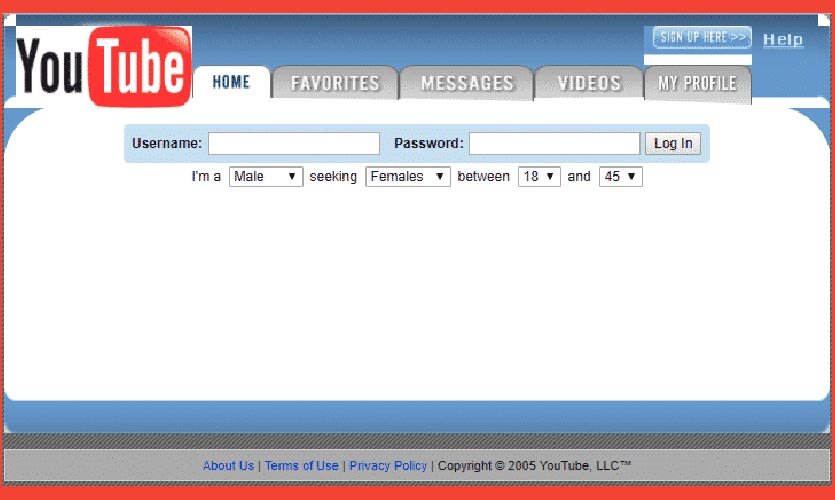Go to the VIDEOS tab
This screenshot has width=835, height=500.
pyautogui.click(x=588, y=83)
